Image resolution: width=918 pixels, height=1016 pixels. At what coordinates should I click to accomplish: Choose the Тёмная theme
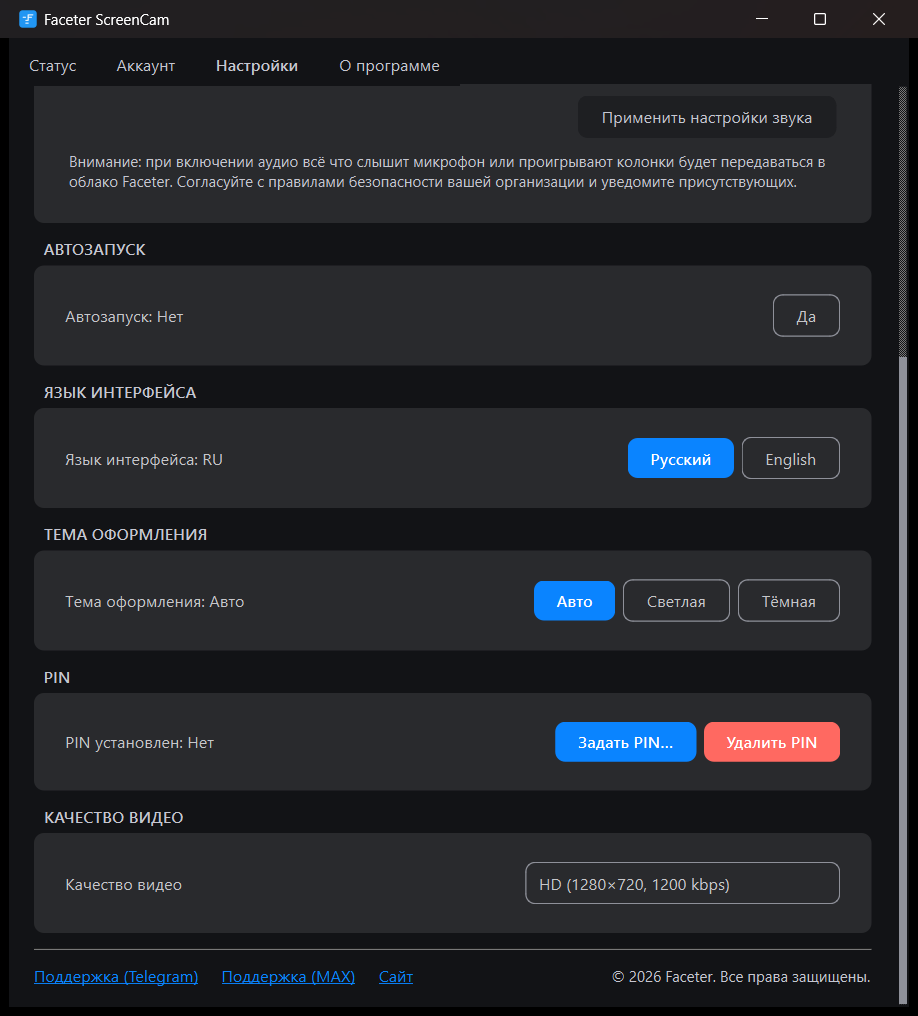coord(788,601)
